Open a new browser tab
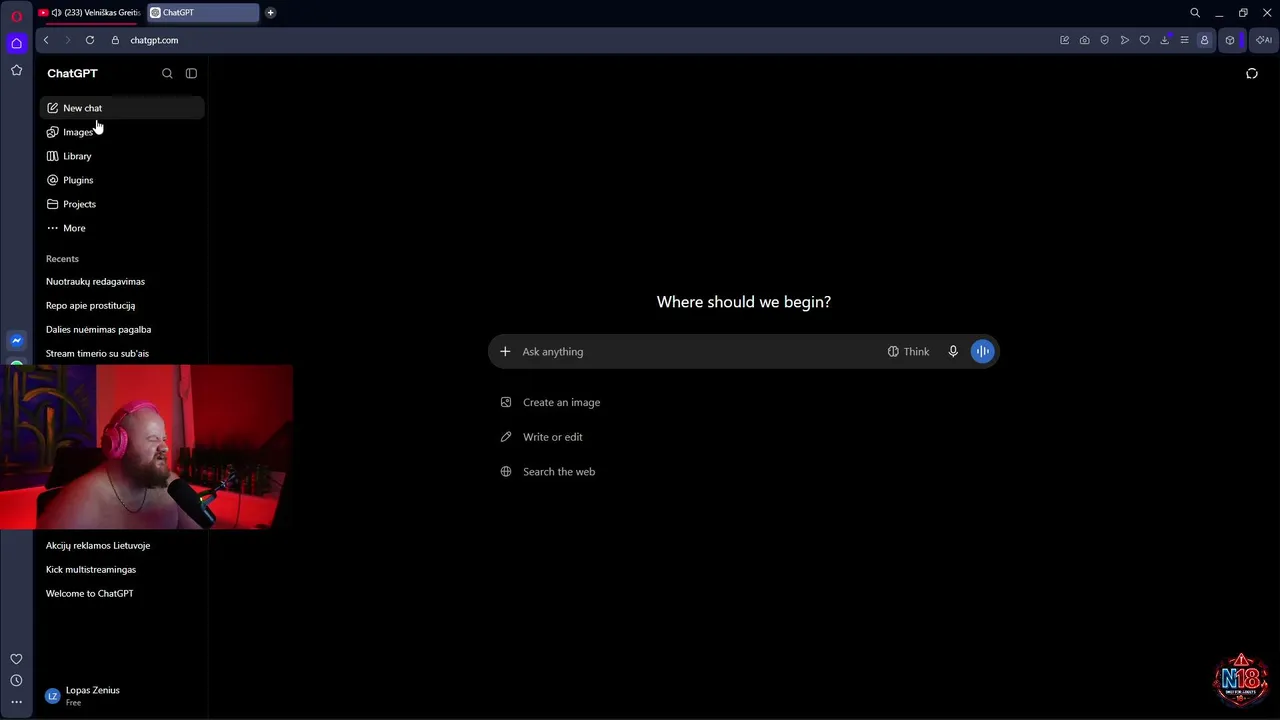The image size is (1280, 720). [x=270, y=13]
